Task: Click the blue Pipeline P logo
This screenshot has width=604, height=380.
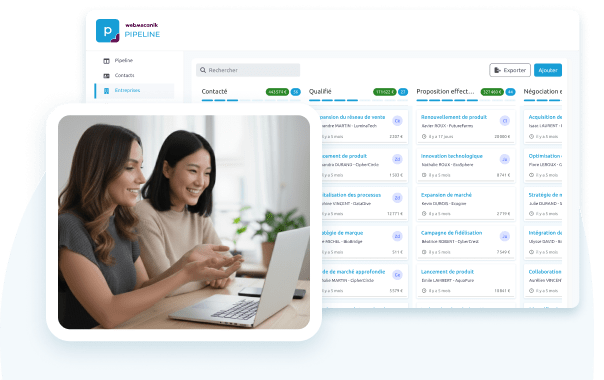Action: coord(107,31)
